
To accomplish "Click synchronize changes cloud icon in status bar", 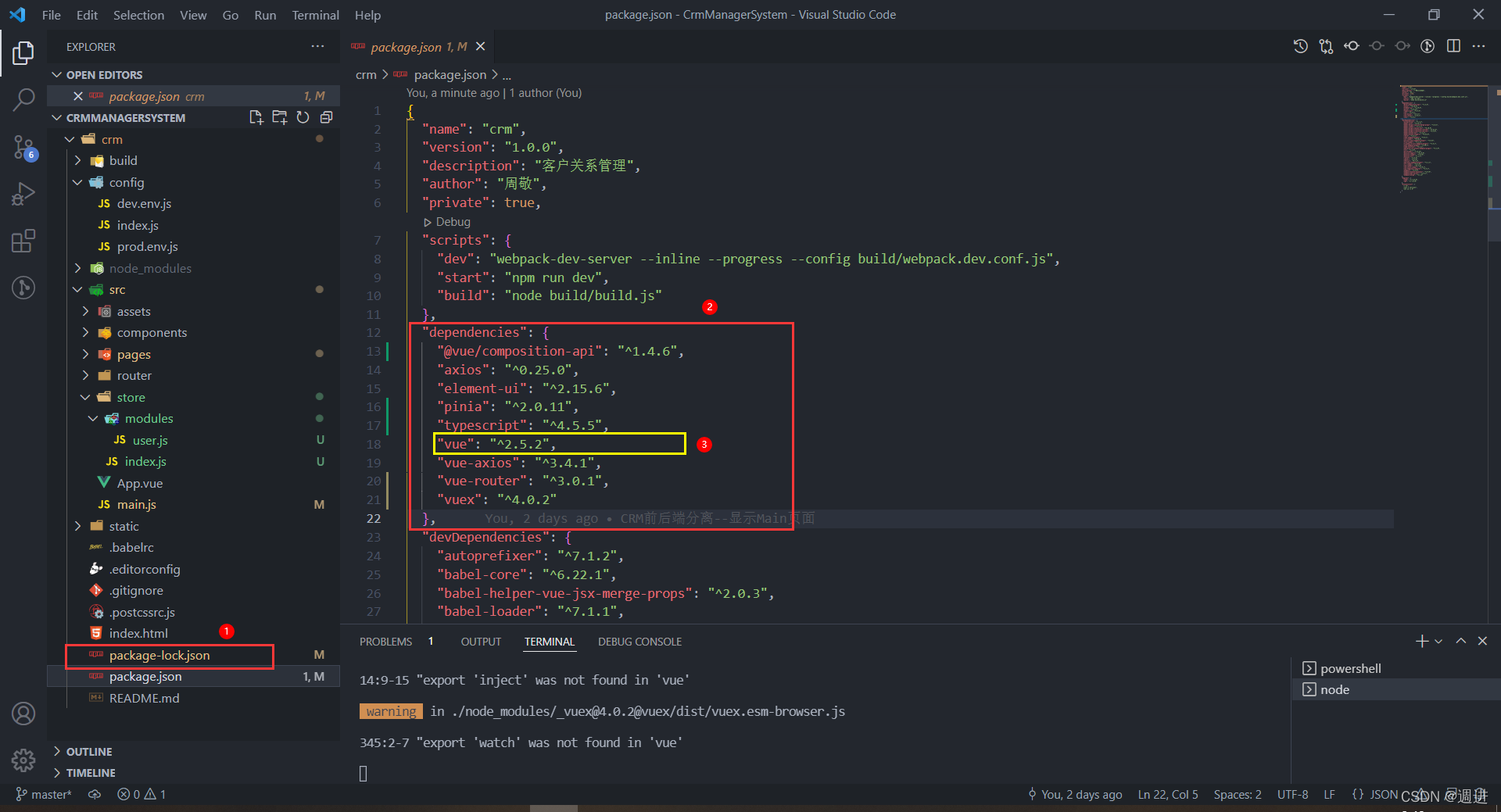I will [x=95, y=794].
